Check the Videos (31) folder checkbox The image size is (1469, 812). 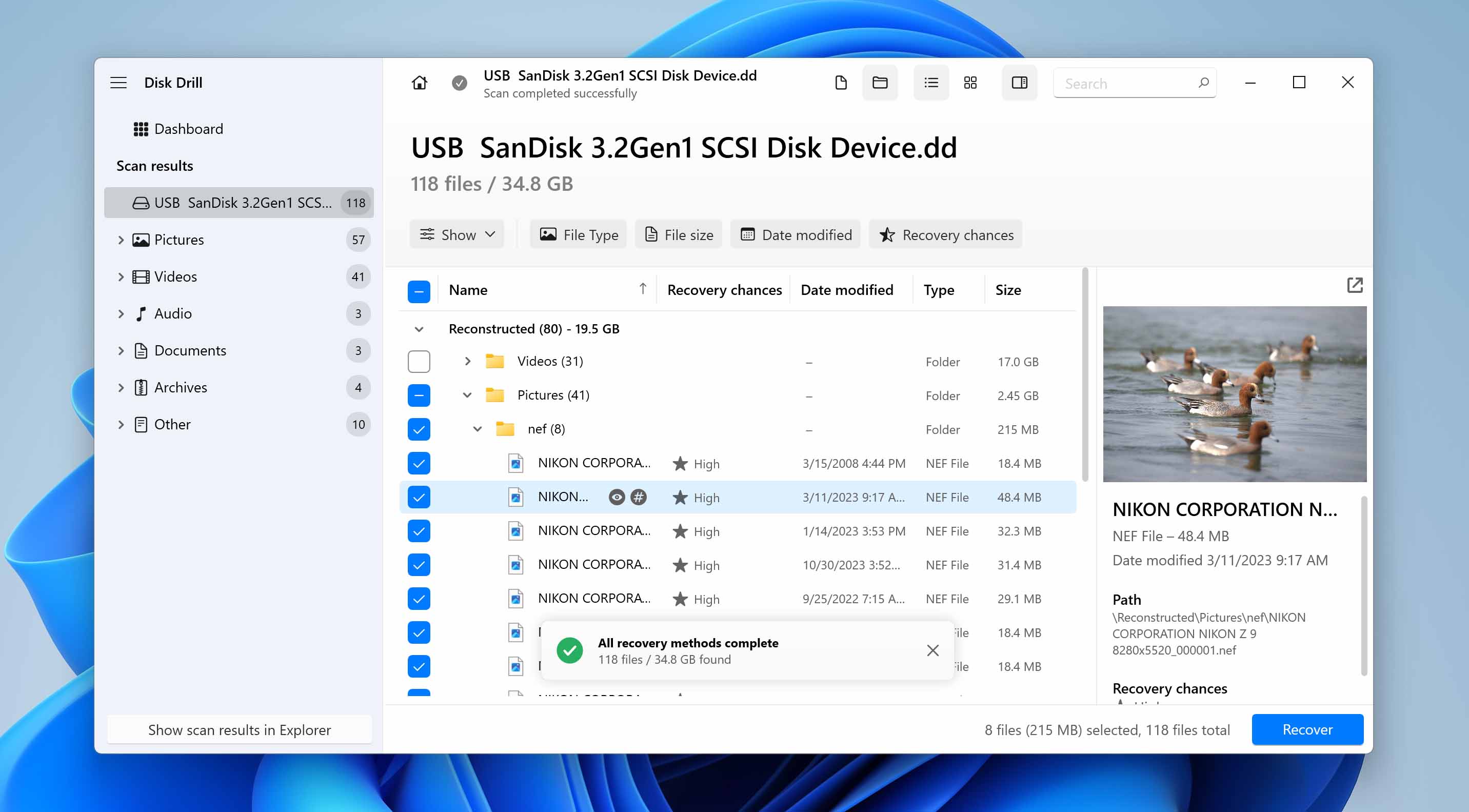point(419,362)
